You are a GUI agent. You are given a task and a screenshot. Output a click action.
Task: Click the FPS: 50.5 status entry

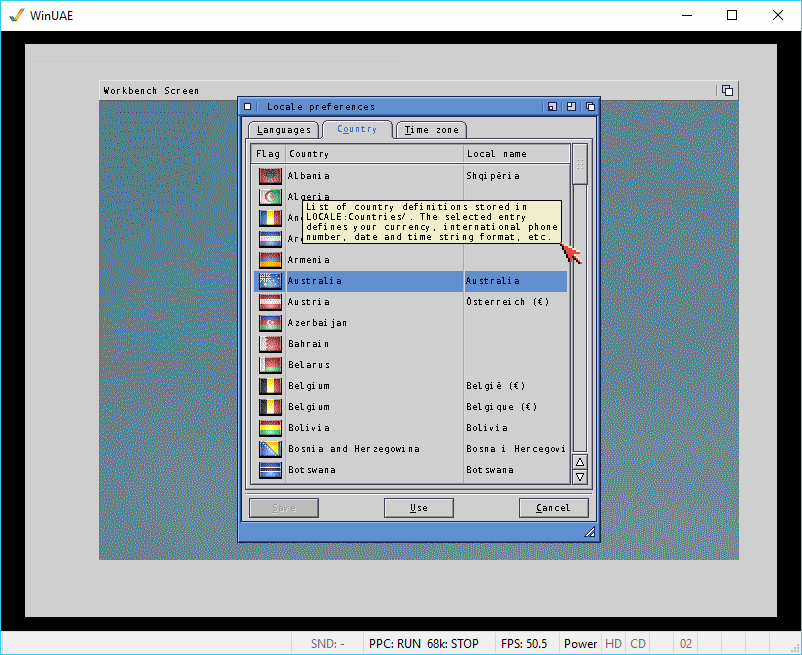524,643
